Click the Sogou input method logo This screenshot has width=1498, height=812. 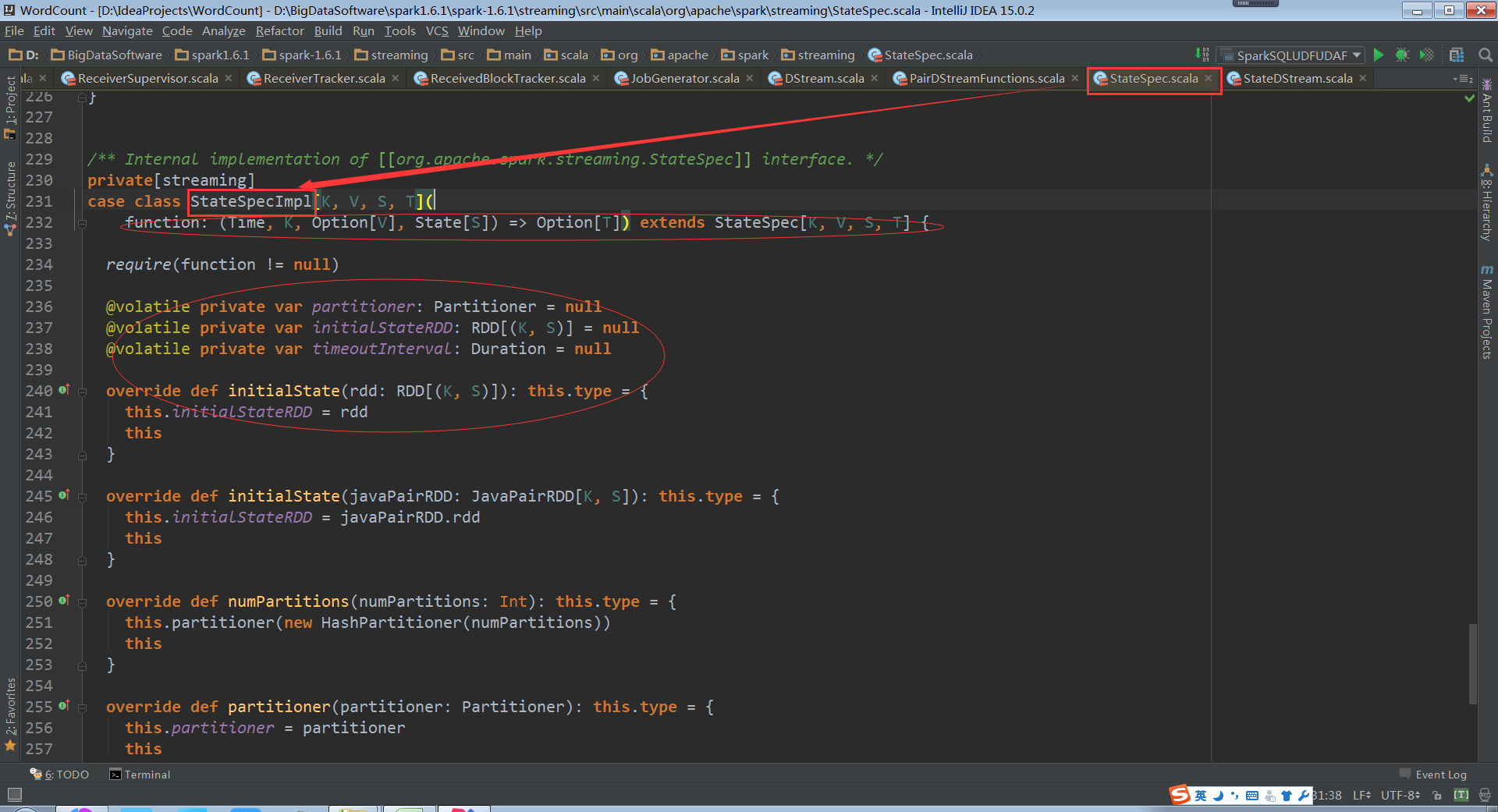(1180, 795)
